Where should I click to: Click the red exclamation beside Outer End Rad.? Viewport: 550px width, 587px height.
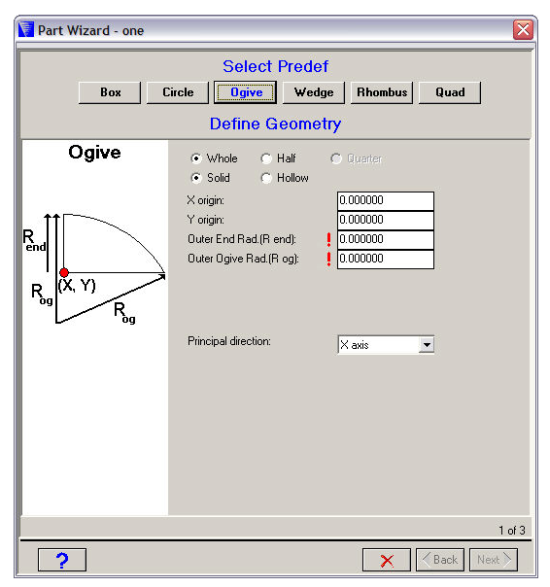329,239
